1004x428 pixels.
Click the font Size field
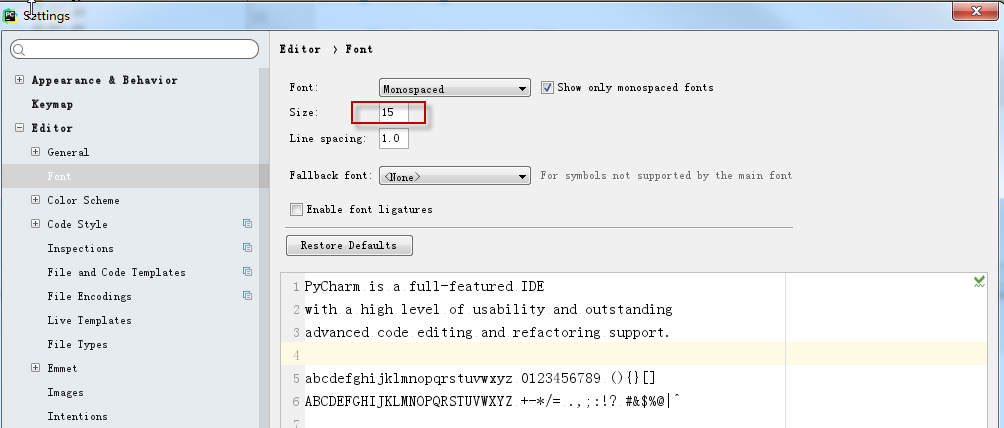point(394,113)
